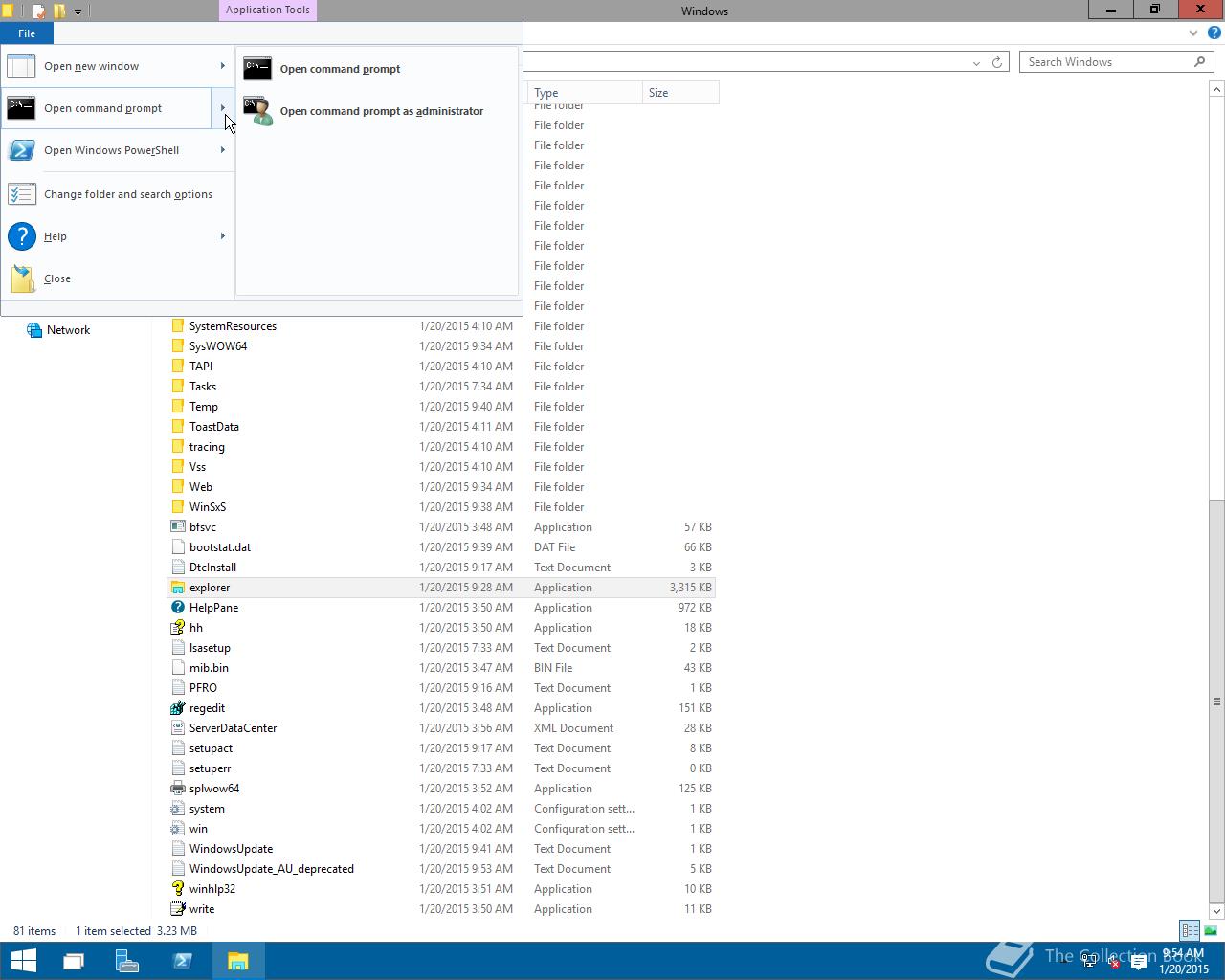The height and width of the screenshot is (980, 1225).
Task: Click the vertical scrollbar down arrow
Action: (1216, 911)
